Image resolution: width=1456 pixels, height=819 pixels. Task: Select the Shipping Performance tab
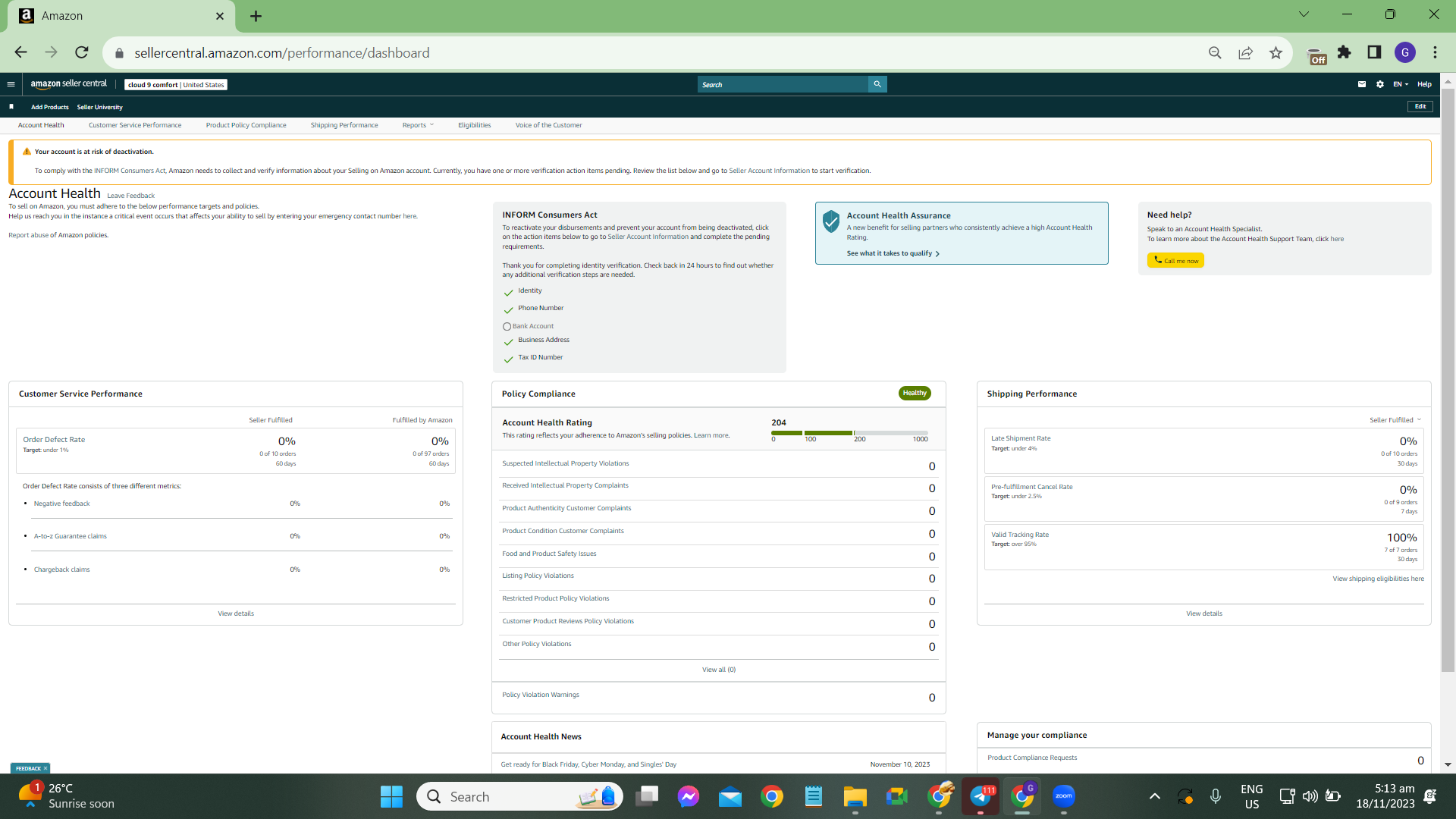[x=344, y=125]
